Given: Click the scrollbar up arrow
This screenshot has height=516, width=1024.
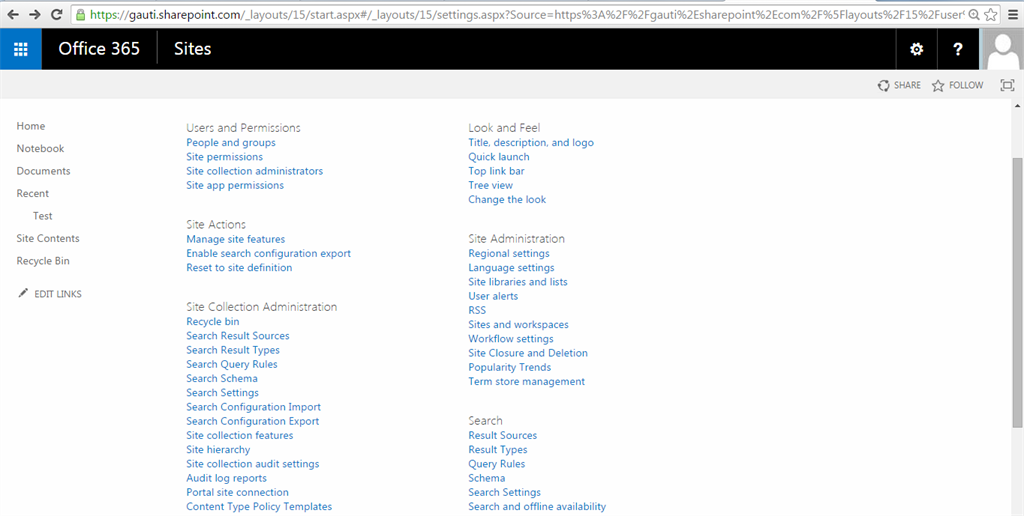Looking at the screenshot, I should [x=1018, y=105].
